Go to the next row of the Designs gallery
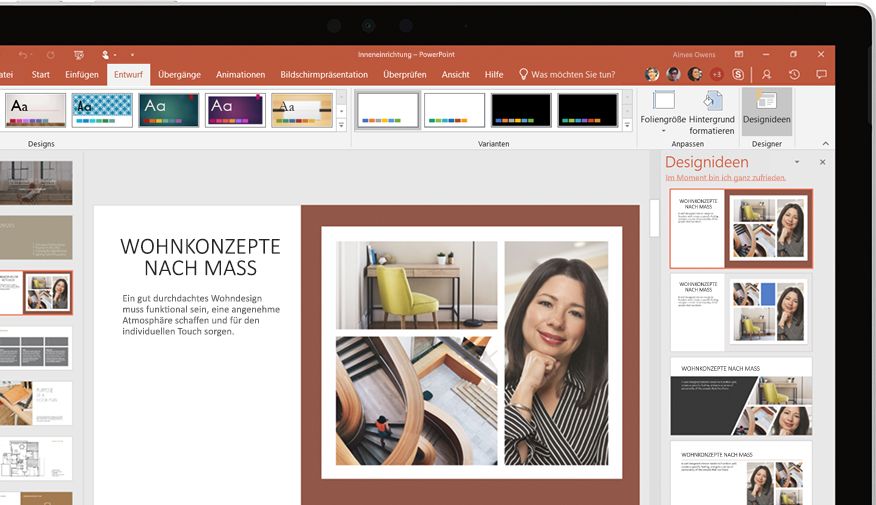The height and width of the screenshot is (505, 876). coord(341,111)
